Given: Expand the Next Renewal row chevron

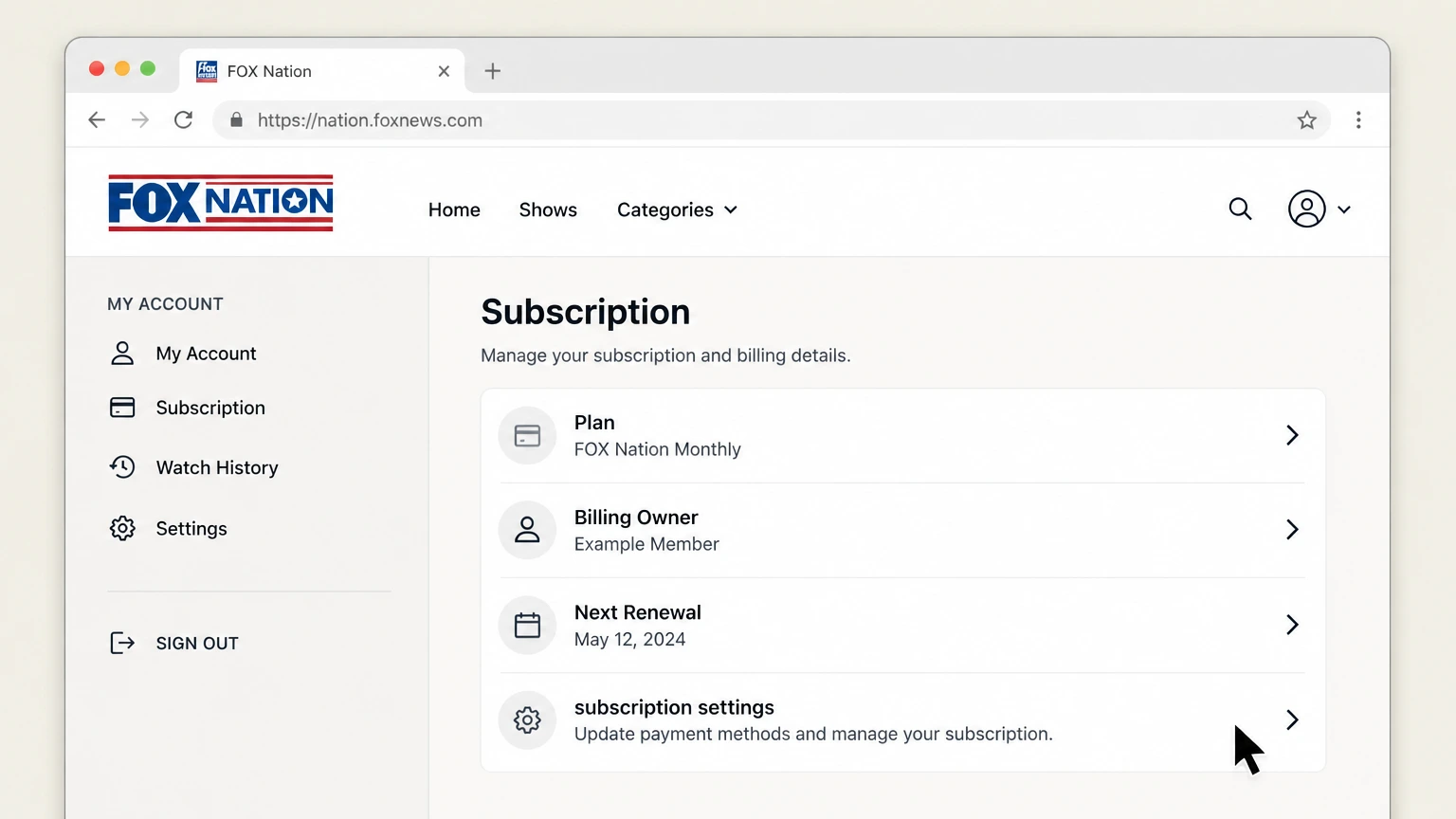Looking at the screenshot, I should tap(1292, 625).
